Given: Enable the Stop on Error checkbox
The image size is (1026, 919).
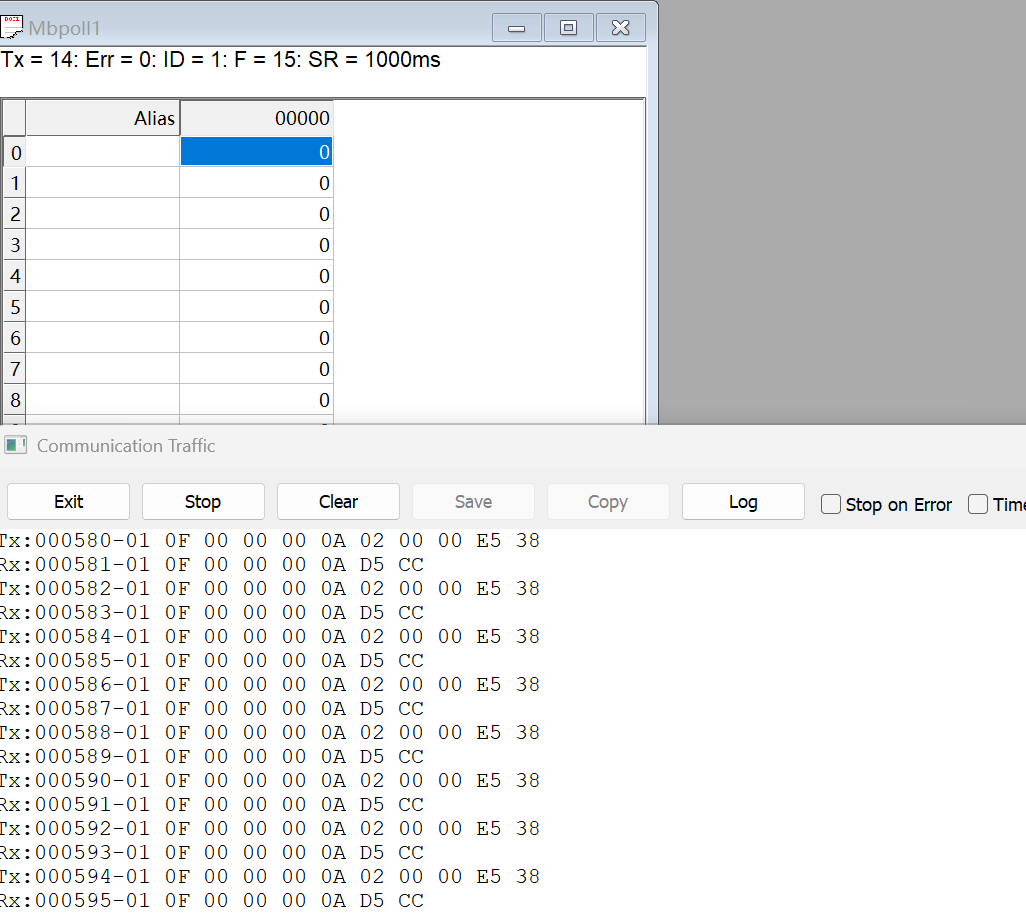Looking at the screenshot, I should [831, 505].
